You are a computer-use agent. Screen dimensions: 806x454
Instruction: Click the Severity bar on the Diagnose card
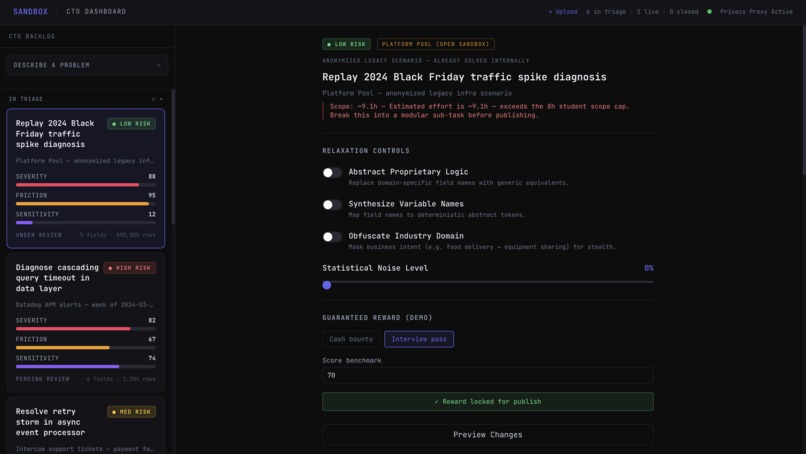[x=86, y=329]
